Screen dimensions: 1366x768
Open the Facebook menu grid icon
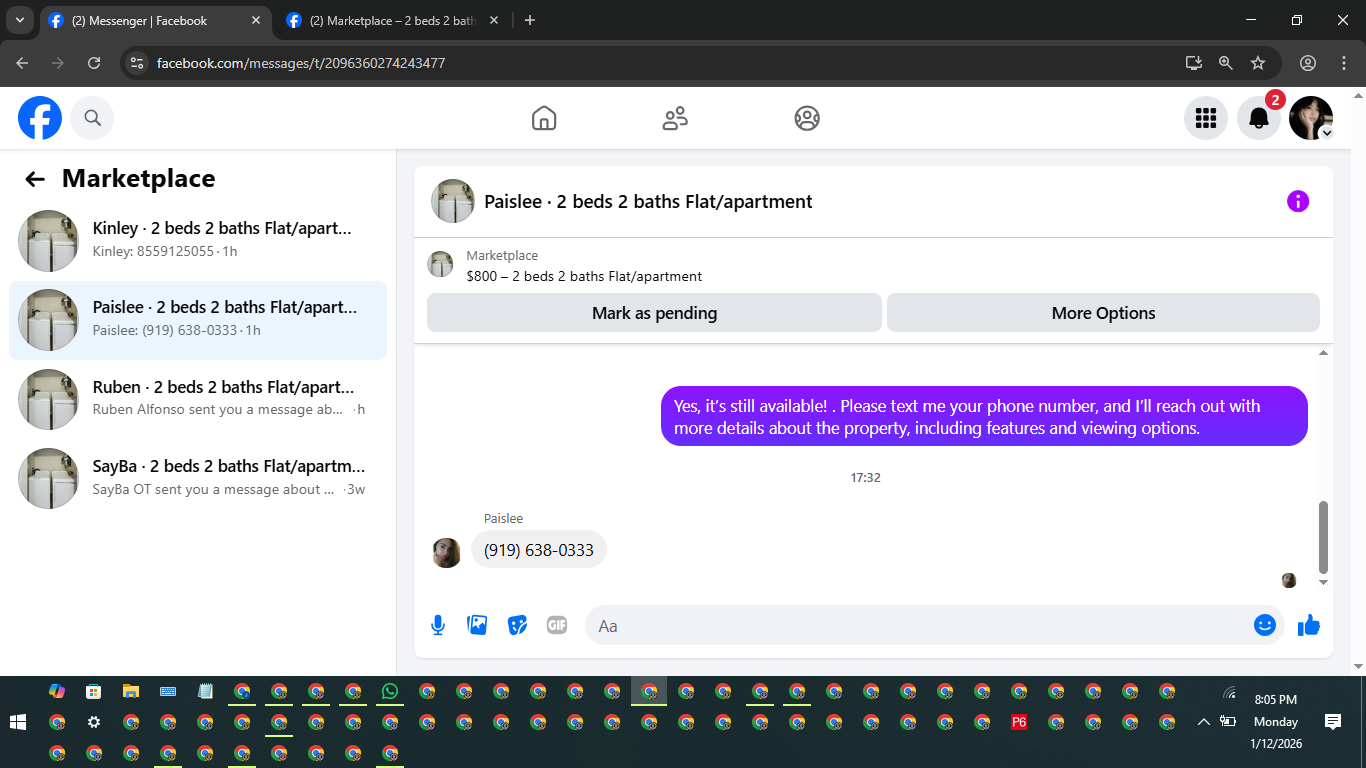(1206, 118)
